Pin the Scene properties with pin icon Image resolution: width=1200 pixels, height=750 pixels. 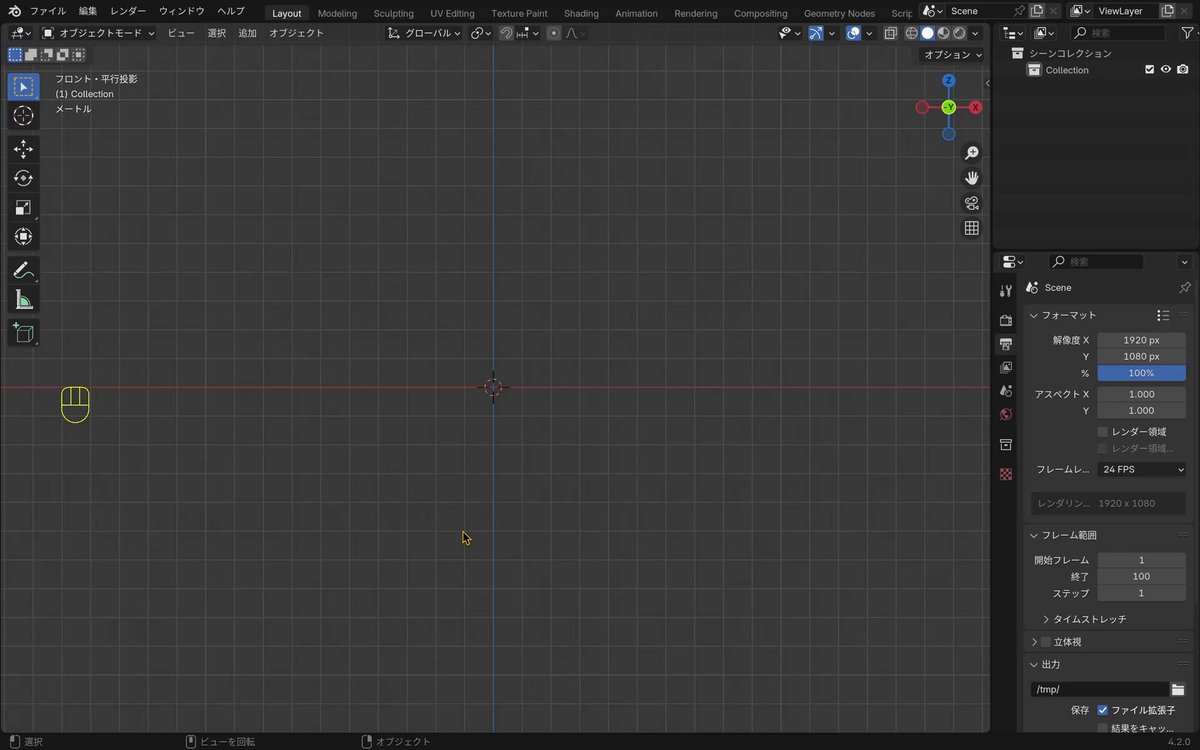point(1185,287)
